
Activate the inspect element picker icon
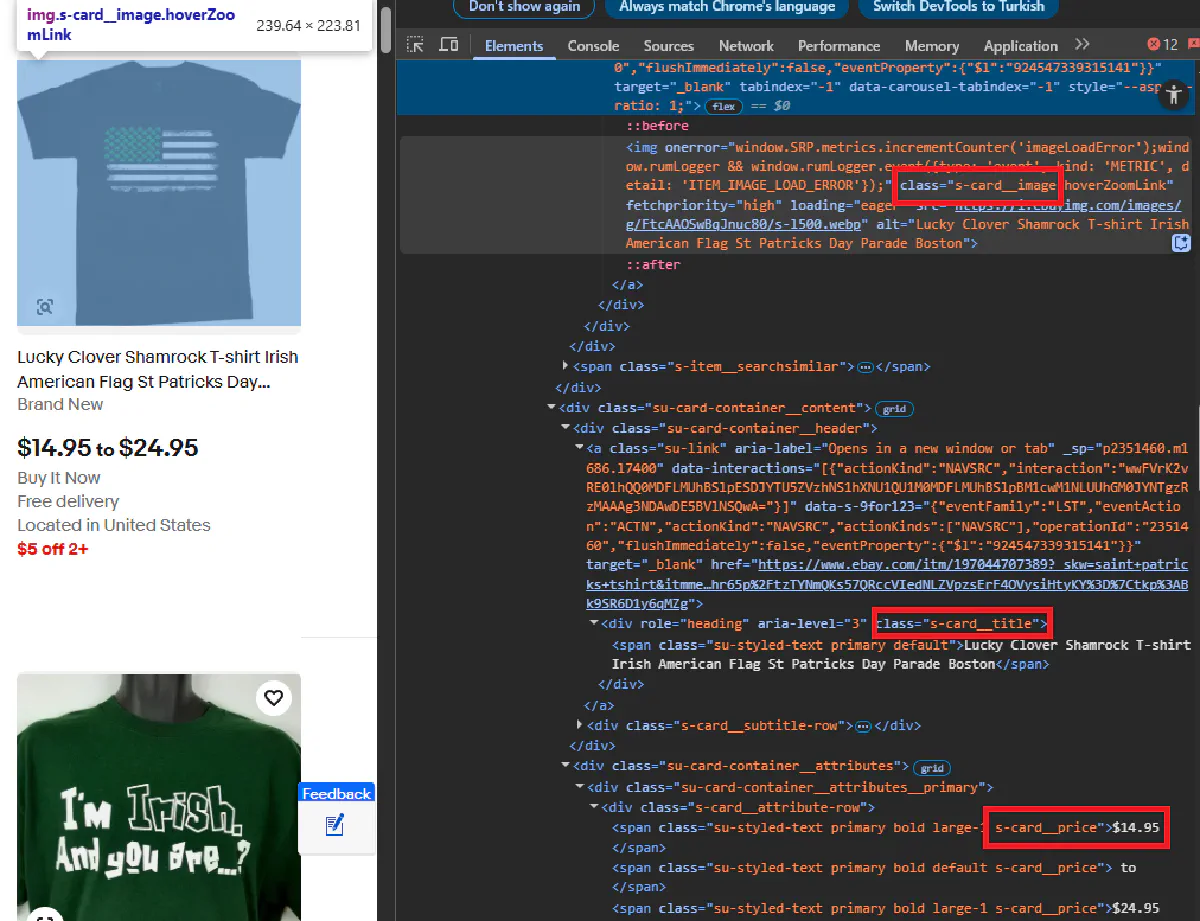416,45
